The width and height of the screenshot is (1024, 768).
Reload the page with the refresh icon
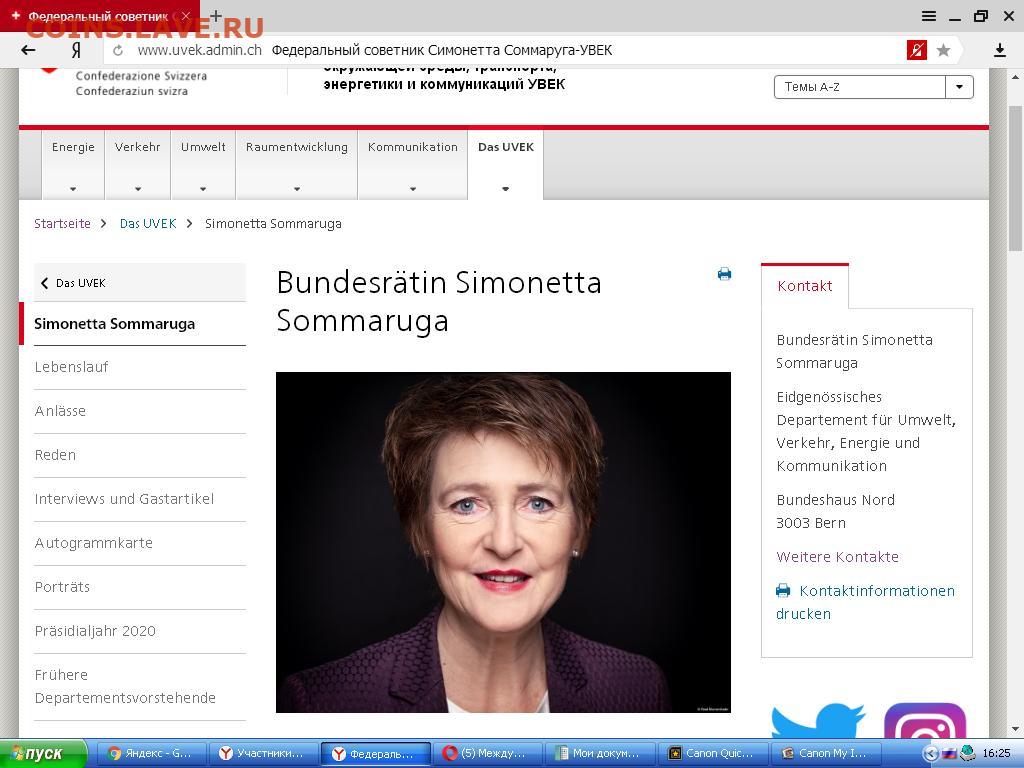(118, 50)
